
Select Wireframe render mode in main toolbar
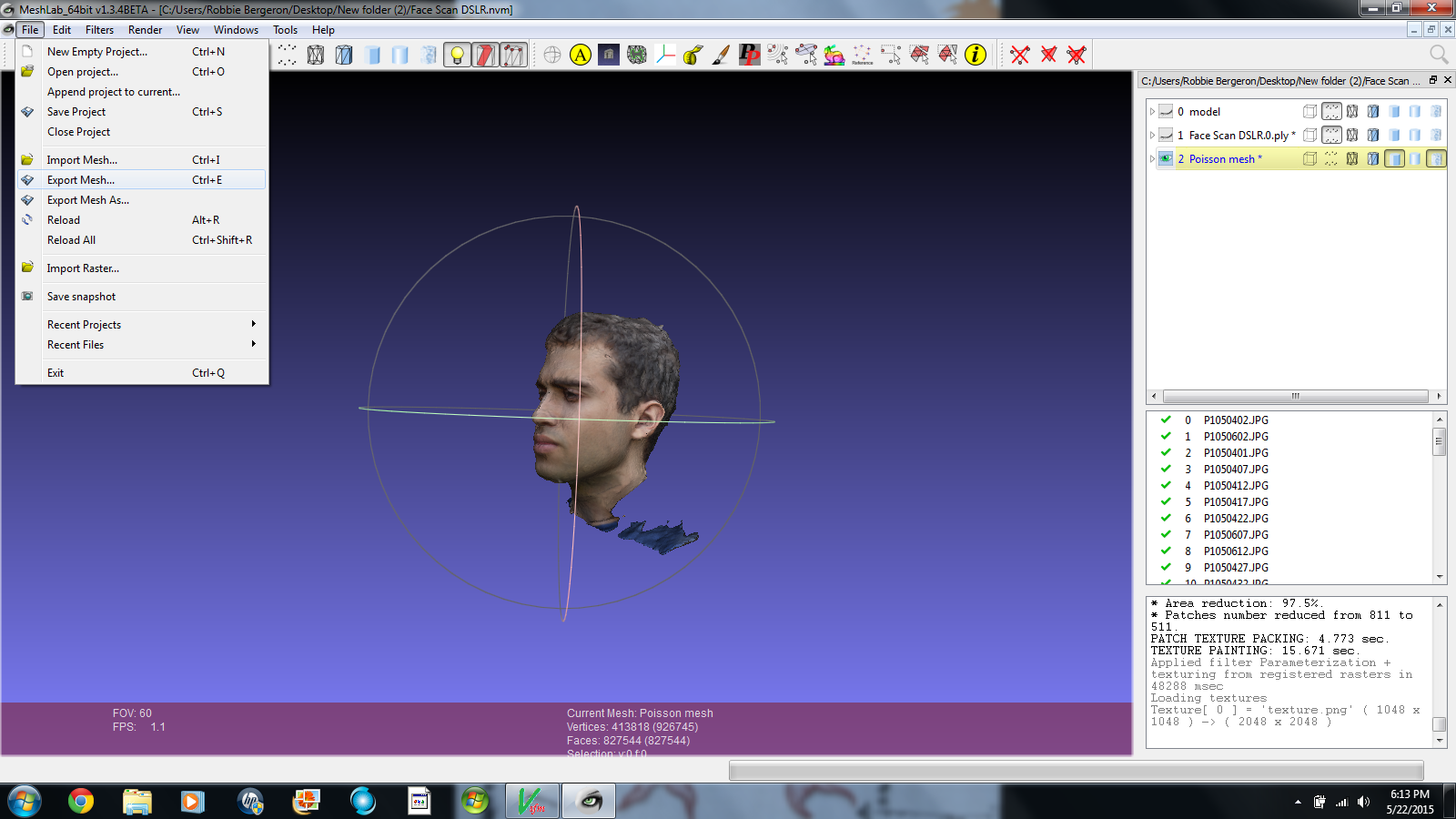[316, 56]
